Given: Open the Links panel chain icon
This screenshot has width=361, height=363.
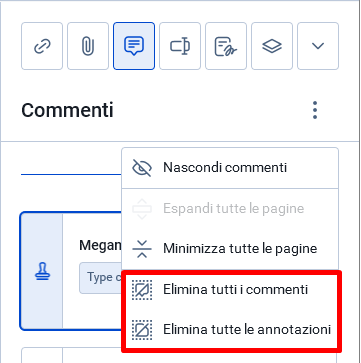Looking at the screenshot, I should pos(42,46).
